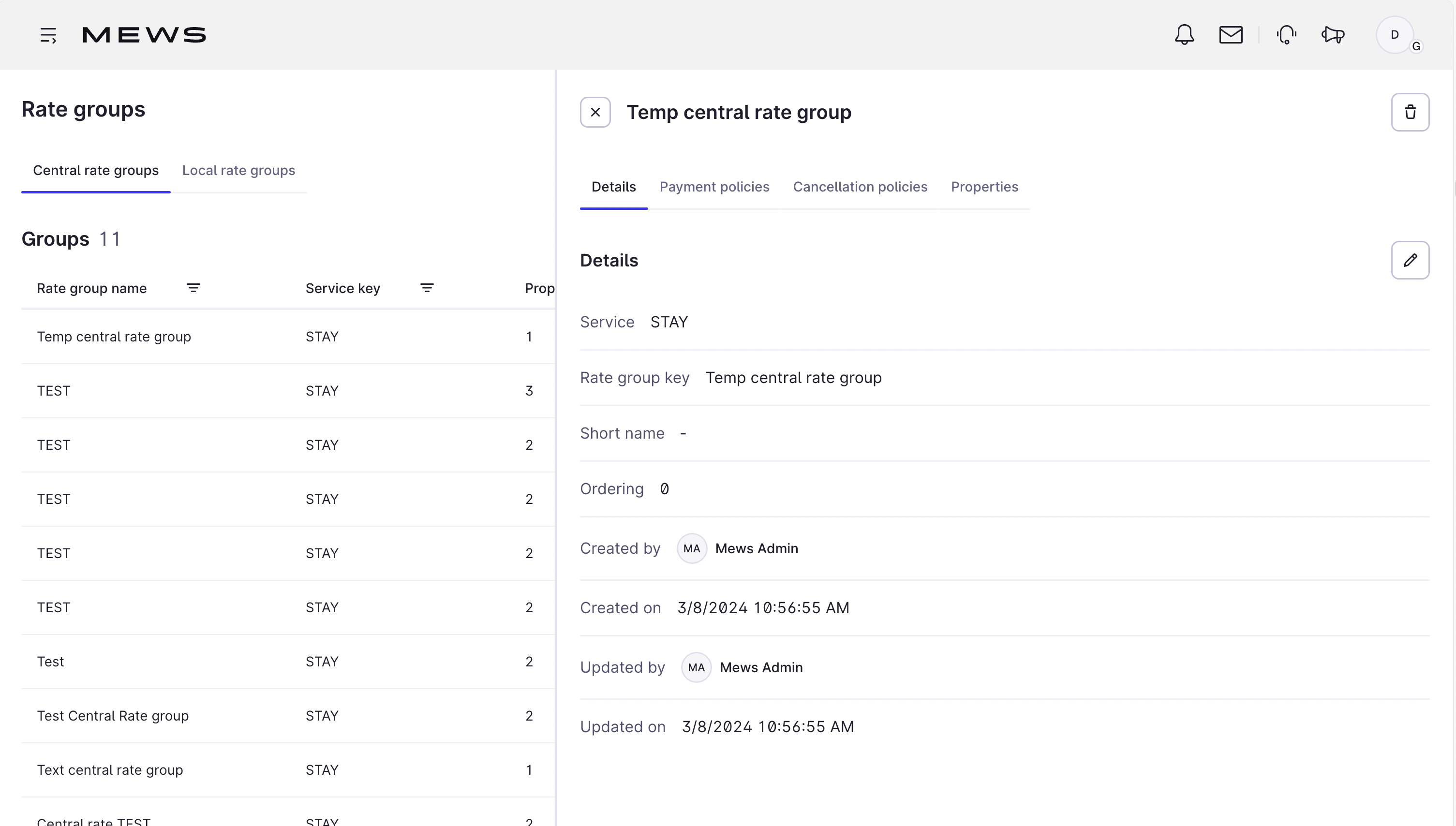Open the Cancellation policies tab
Viewport: 1456px width, 826px height.
[x=860, y=187]
